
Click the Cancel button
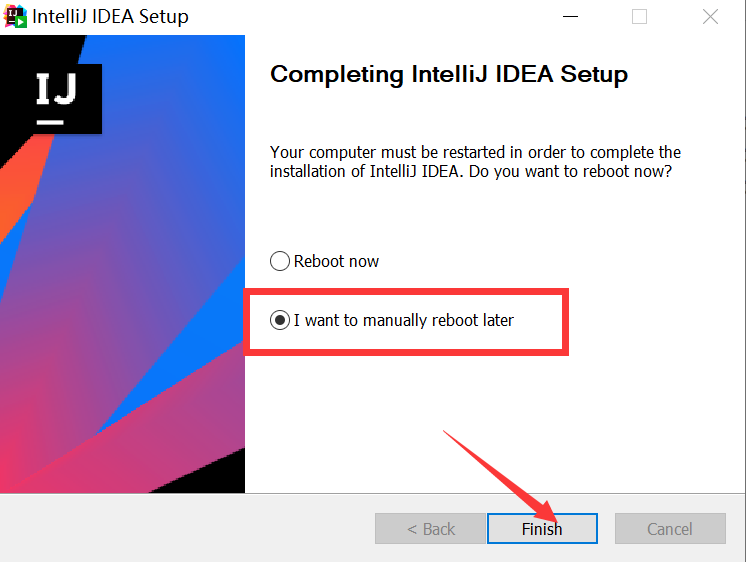pyautogui.click(x=669, y=529)
